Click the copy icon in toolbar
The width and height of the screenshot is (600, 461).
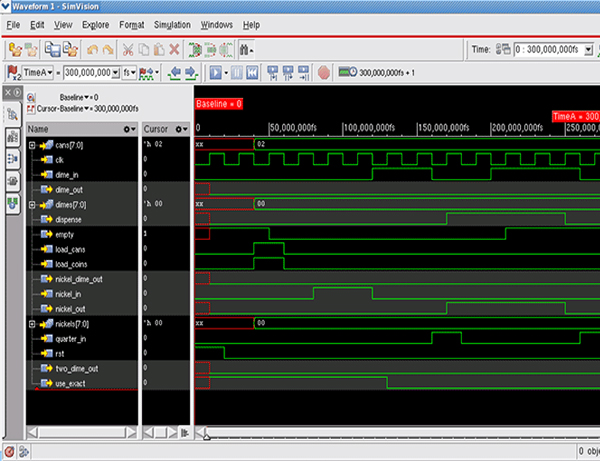[144, 50]
